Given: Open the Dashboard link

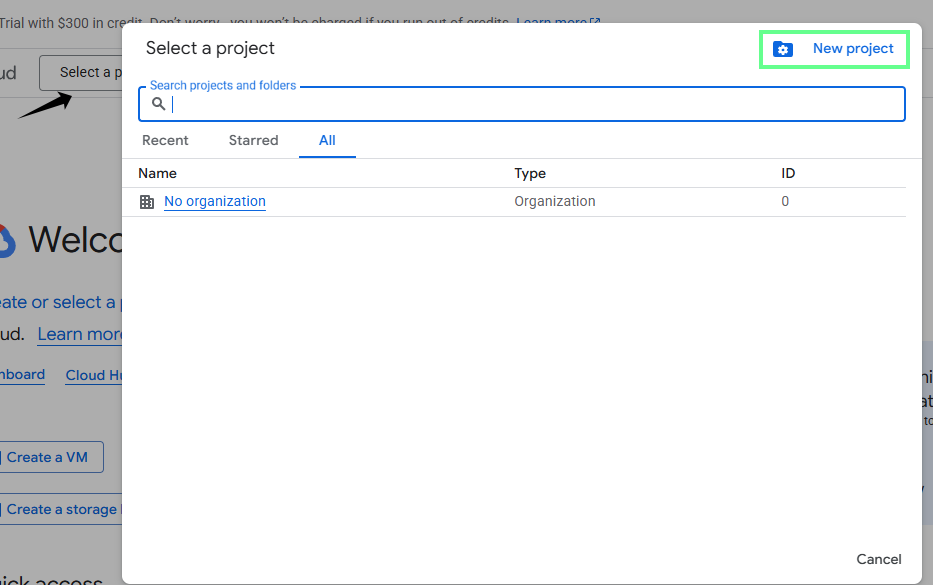Looking at the screenshot, I should (x=22, y=374).
